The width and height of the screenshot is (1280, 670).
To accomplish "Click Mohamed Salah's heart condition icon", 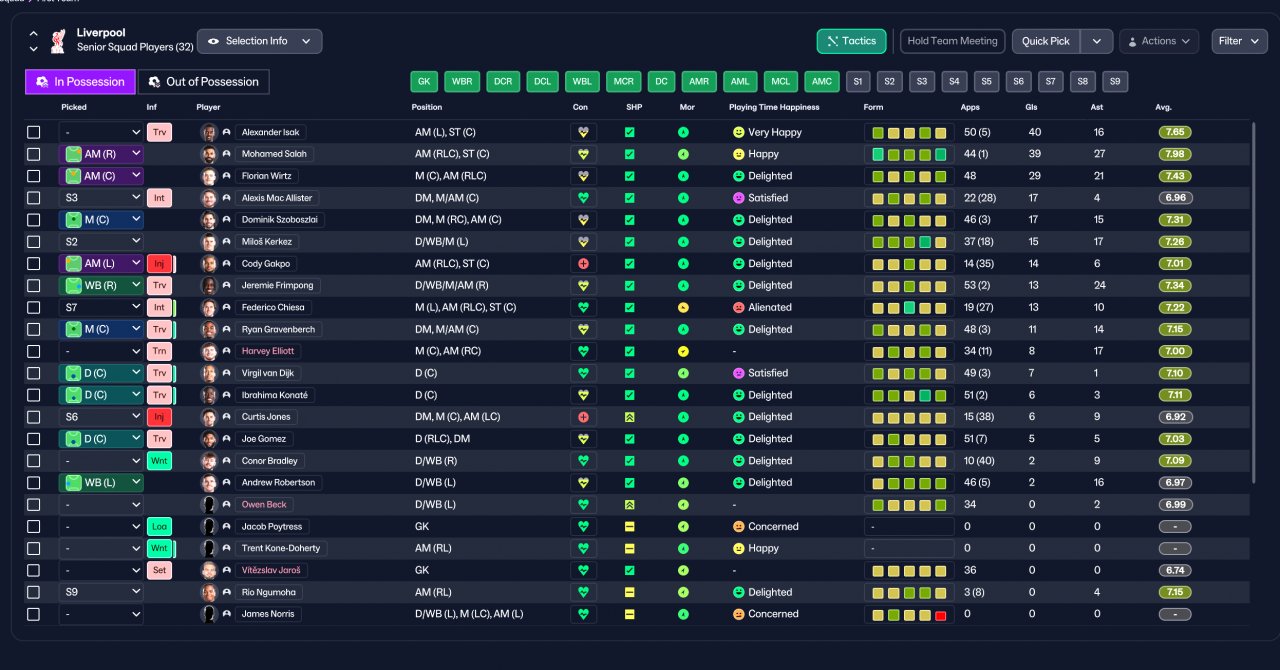I will pyautogui.click(x=583, y=154).
